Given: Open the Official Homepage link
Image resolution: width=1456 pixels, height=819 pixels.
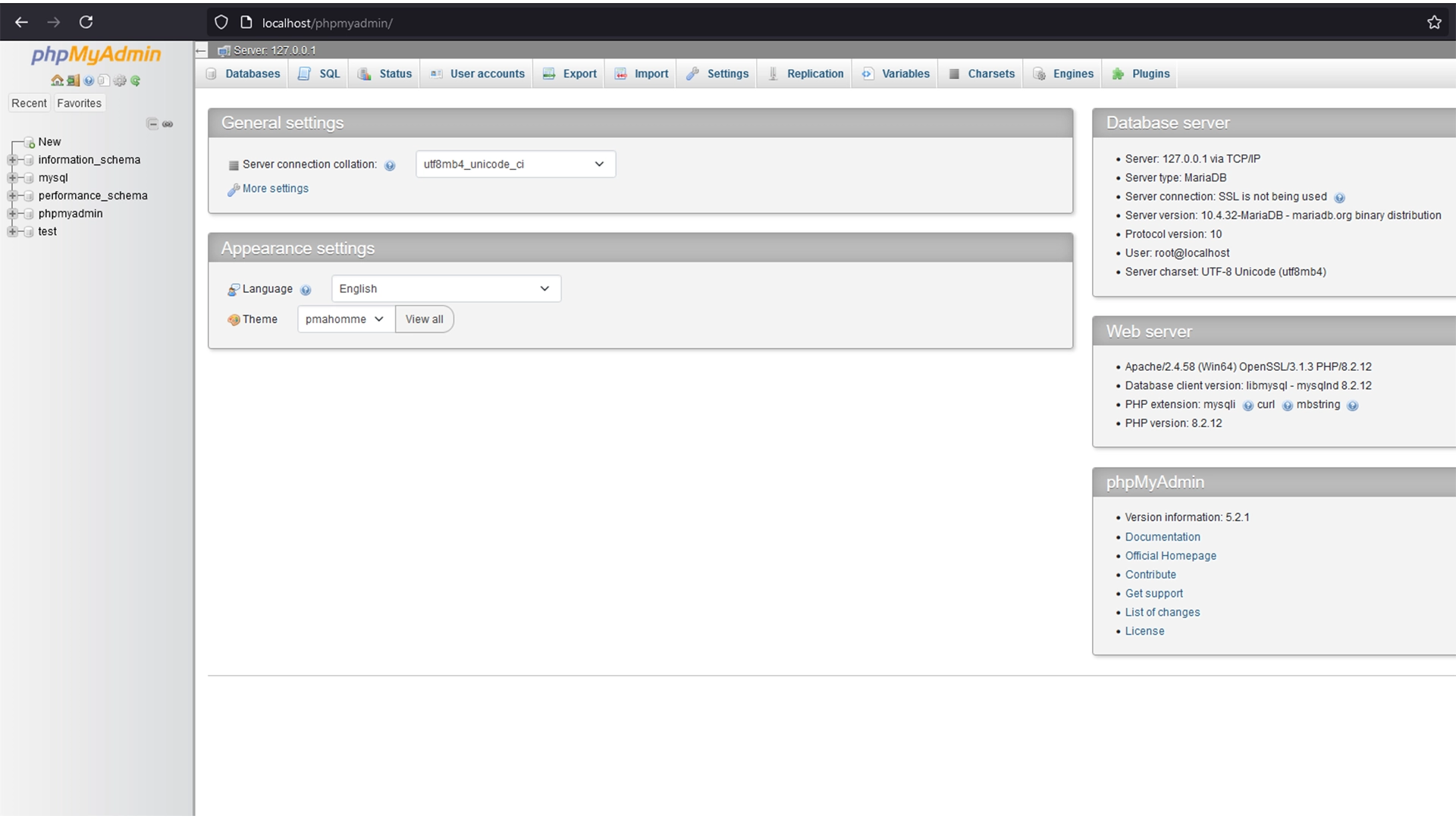Looking at the screenshot, I should (1171, 556).
